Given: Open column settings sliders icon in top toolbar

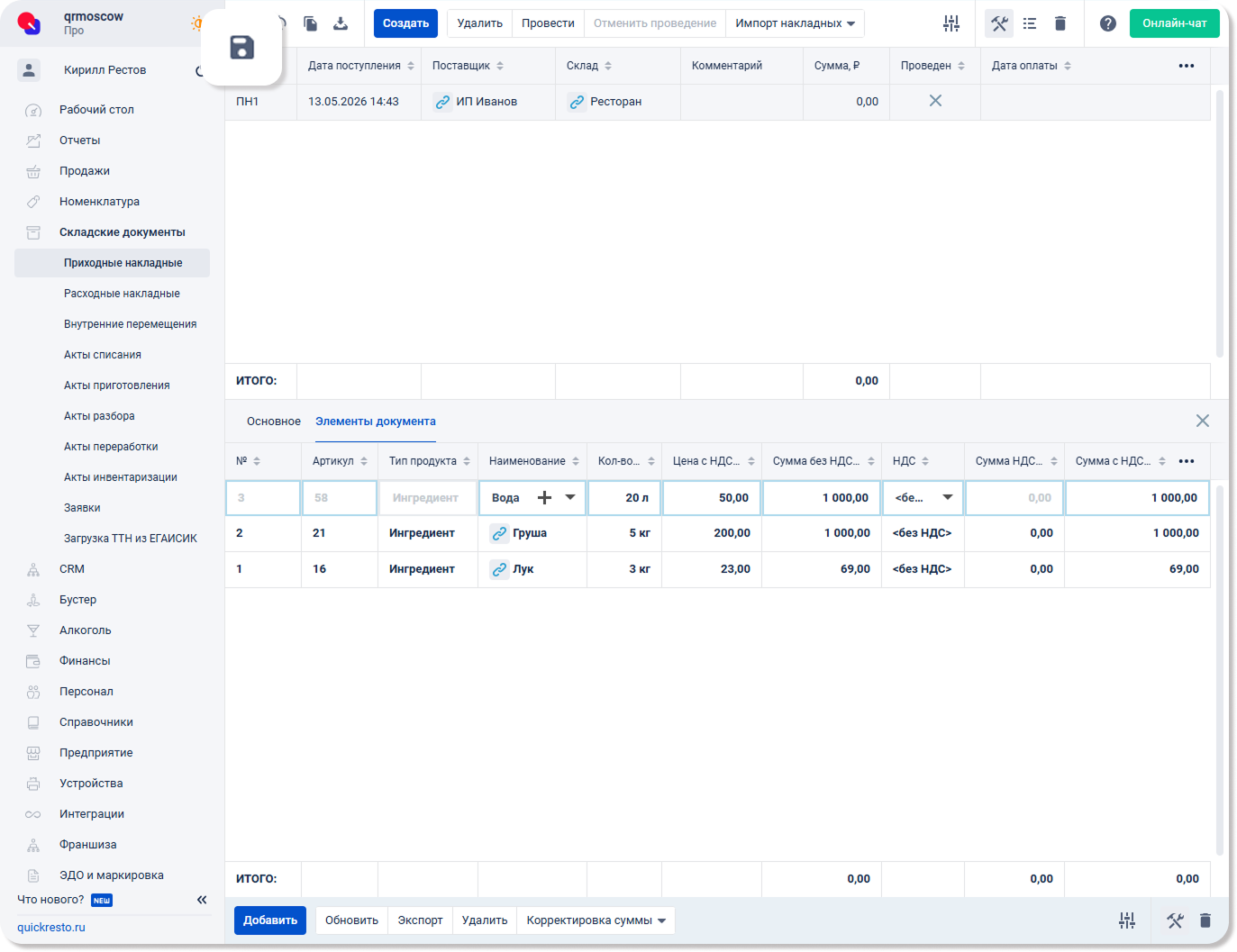Looking at the screenshot, I should click(951, 23).
